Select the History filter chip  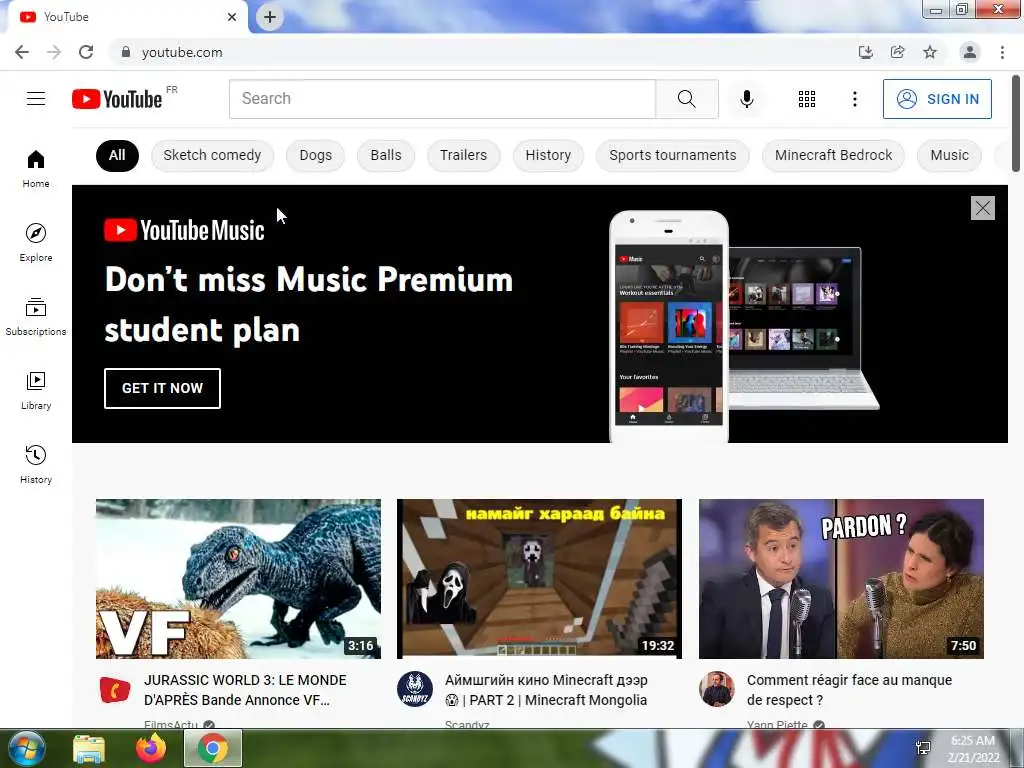(x=548, y=155)
